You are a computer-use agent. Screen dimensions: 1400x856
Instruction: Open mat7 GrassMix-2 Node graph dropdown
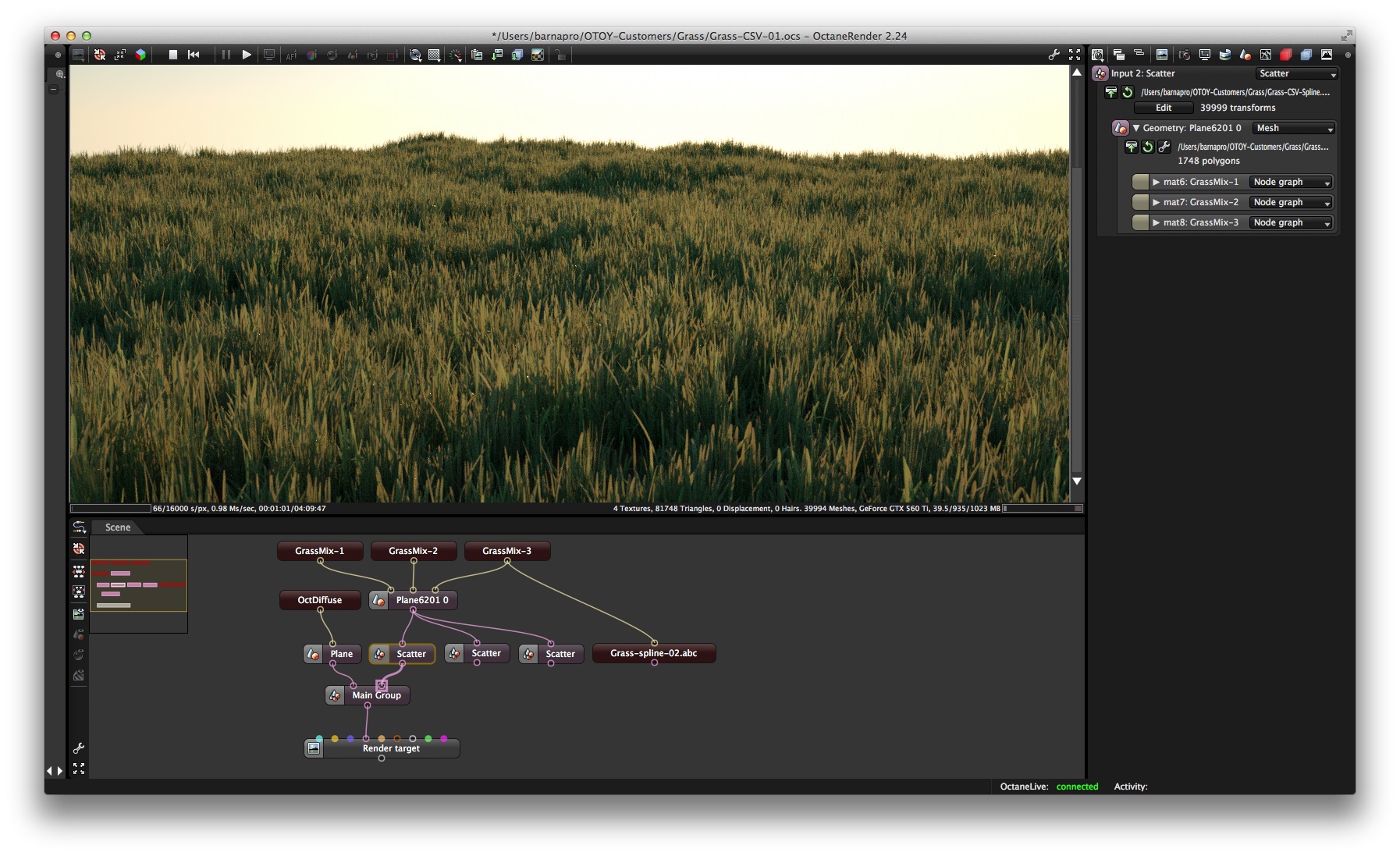pyautogui.click(x=1291, y=202)
